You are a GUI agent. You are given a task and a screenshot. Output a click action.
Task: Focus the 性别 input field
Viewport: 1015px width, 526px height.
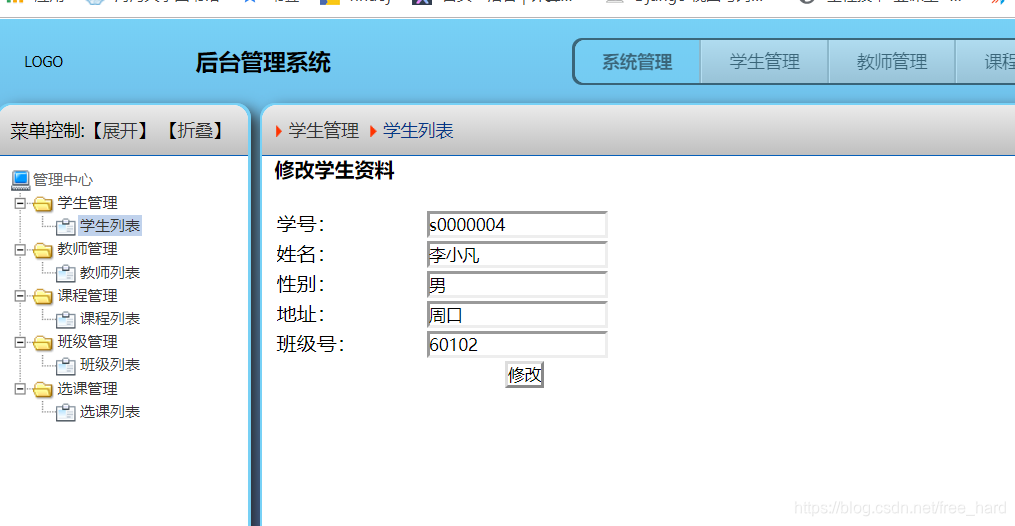pyautogui.click(x=517, y=285)
